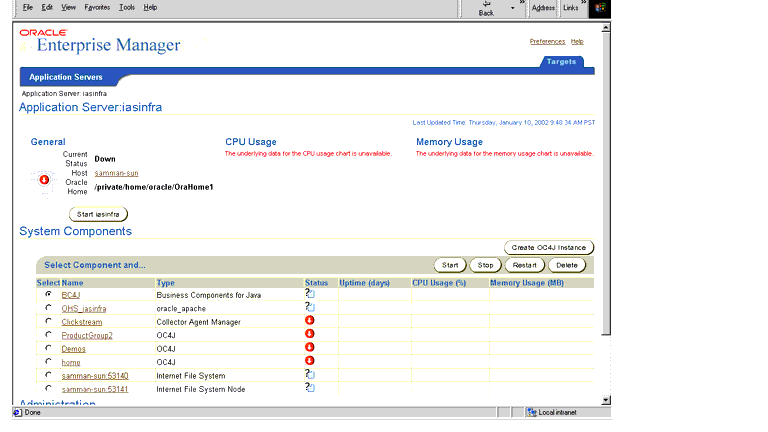Expand Links bar overflow chevron
Screen dimensions: 768x432
coord(584,2)
